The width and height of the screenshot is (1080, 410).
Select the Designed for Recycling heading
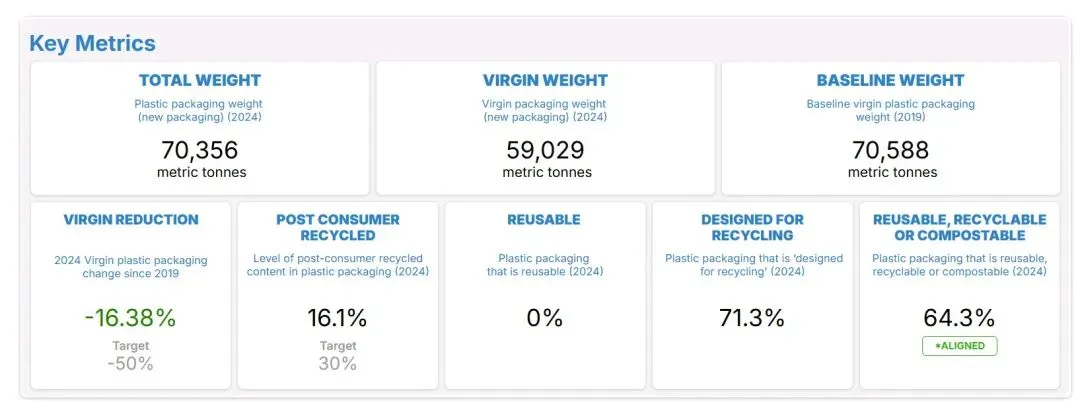pyautogui.click(x=752, y=227)
